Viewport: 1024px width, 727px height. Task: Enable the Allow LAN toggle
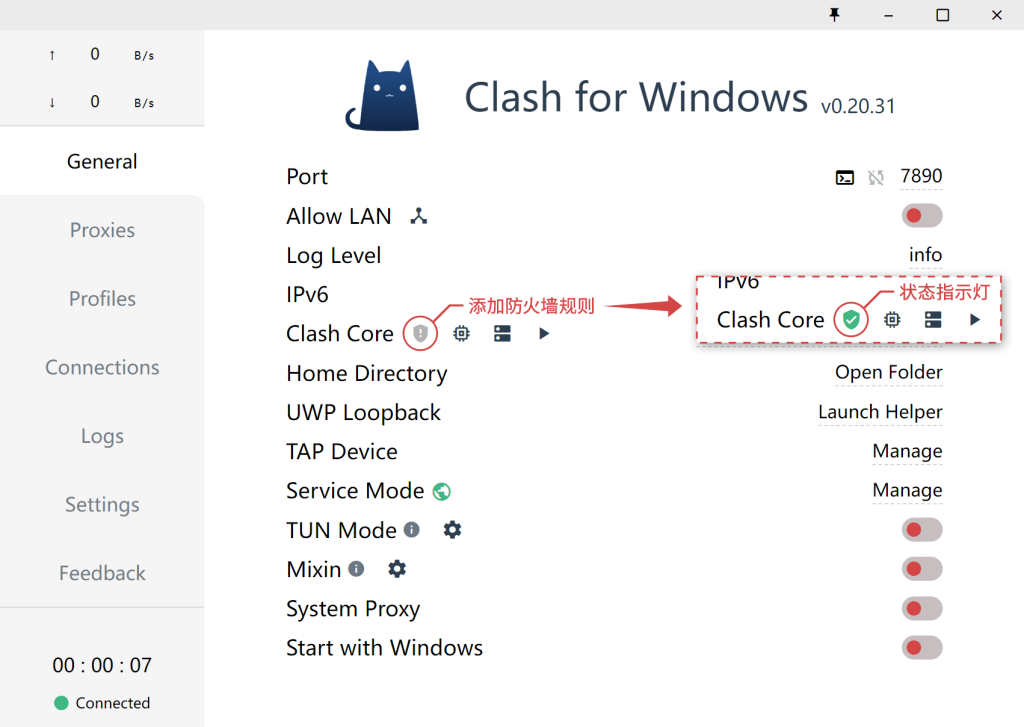pyautogui.click(x=921, y=216)
